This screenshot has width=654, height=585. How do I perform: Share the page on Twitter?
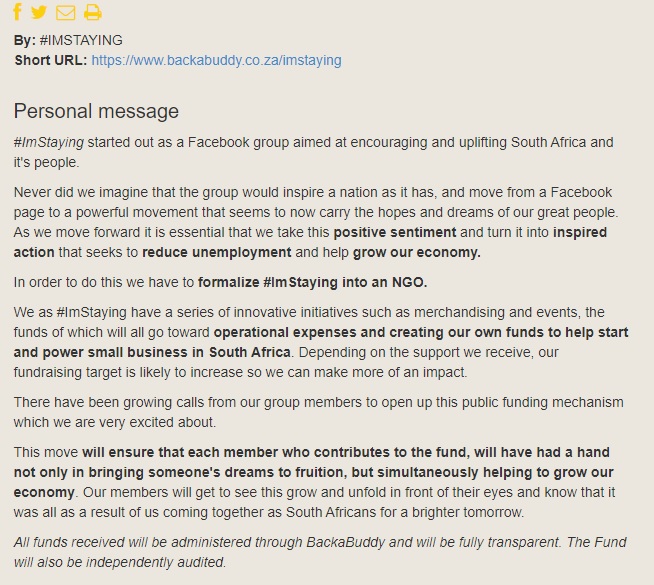39,13
